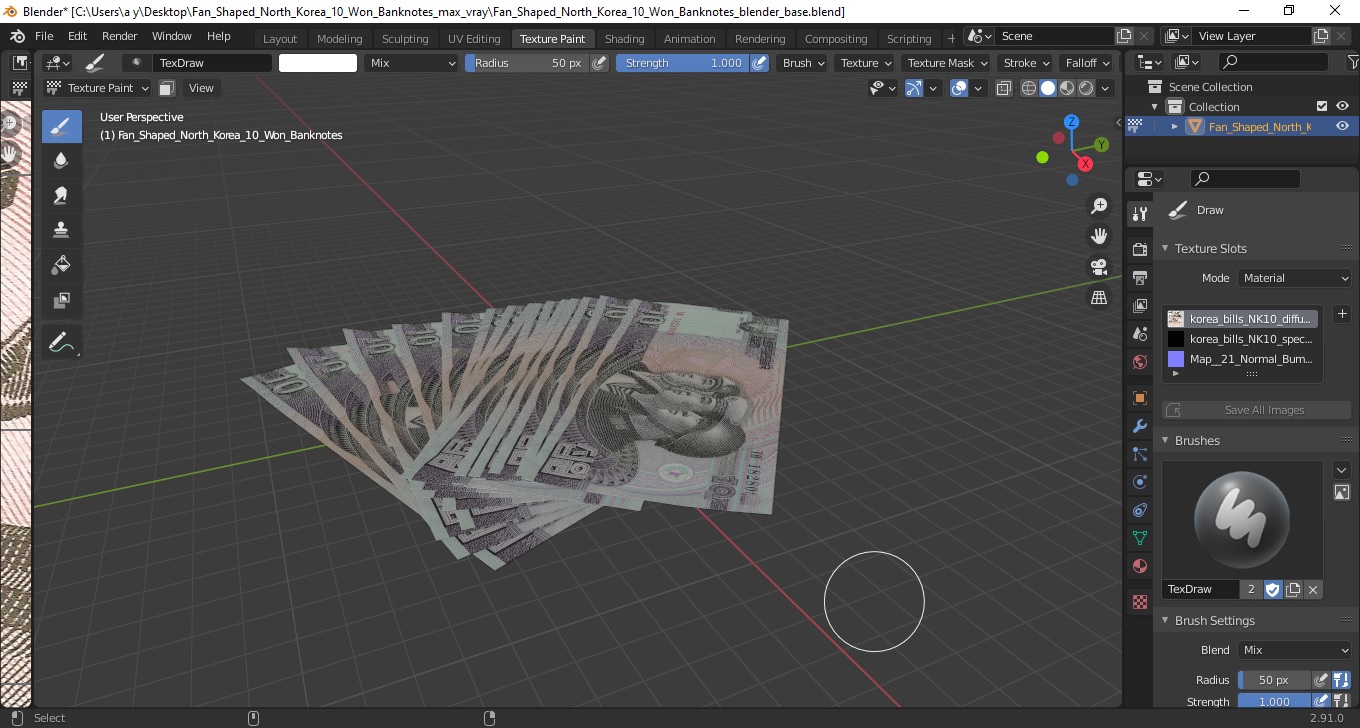Open View Layer properties tab
This screenshot has height=728, width=1360.
(1139, 305)
